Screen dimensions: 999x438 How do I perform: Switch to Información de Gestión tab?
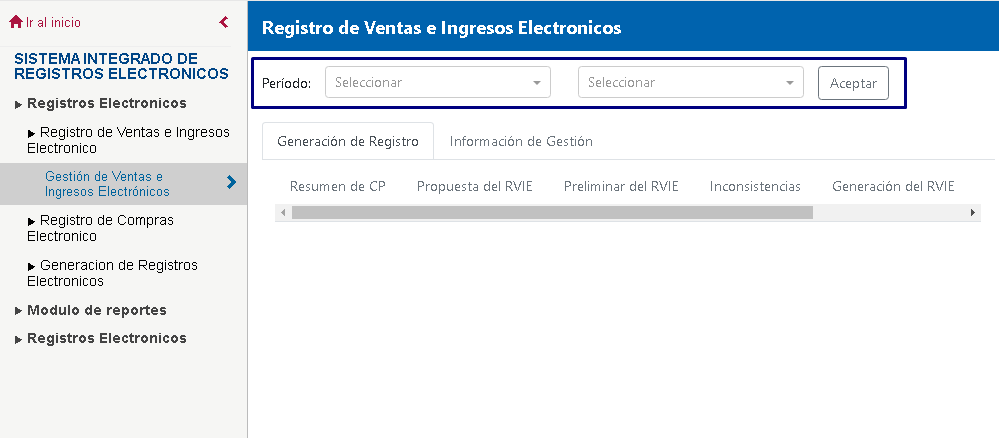521,142
